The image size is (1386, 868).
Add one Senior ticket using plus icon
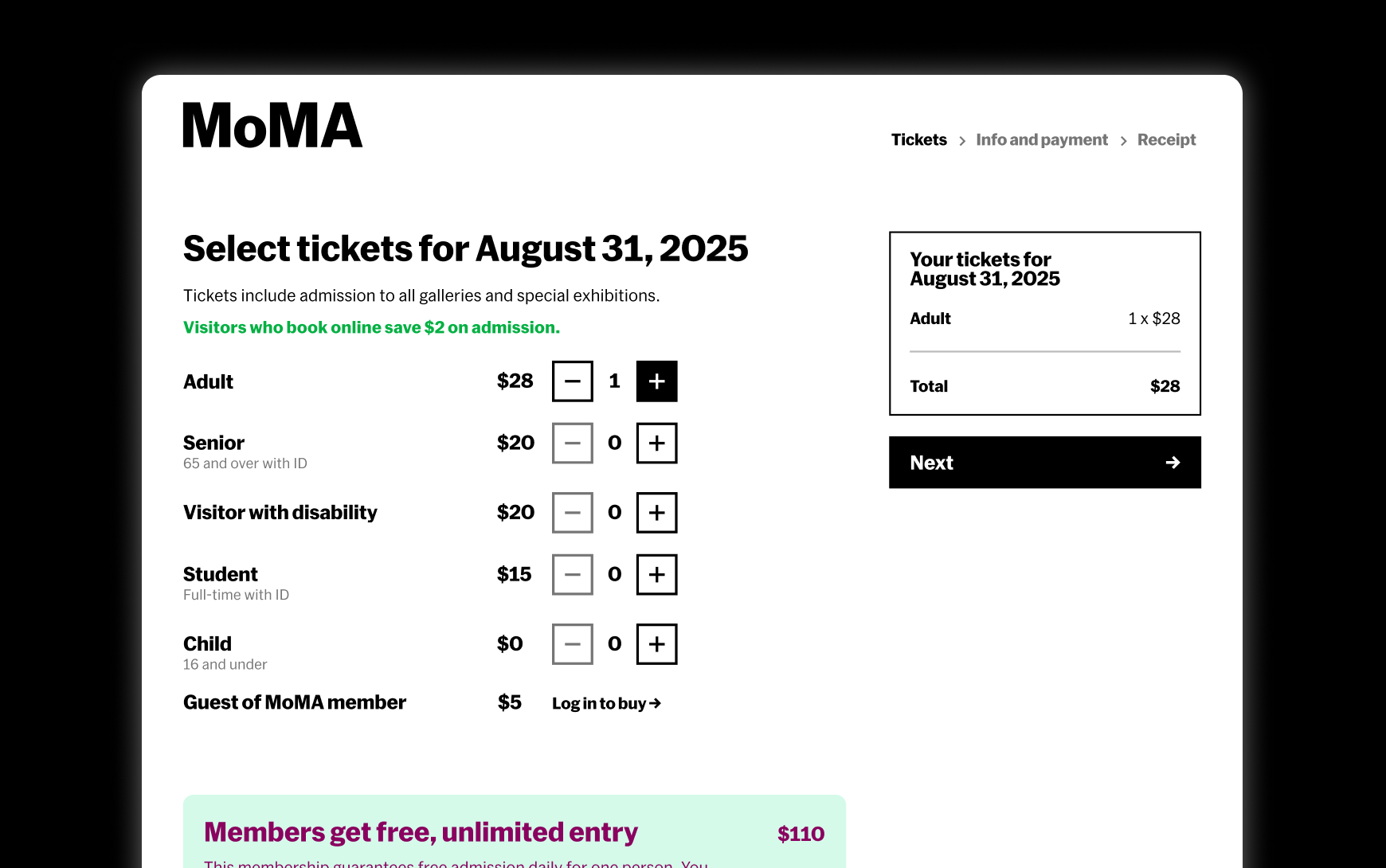656,443
